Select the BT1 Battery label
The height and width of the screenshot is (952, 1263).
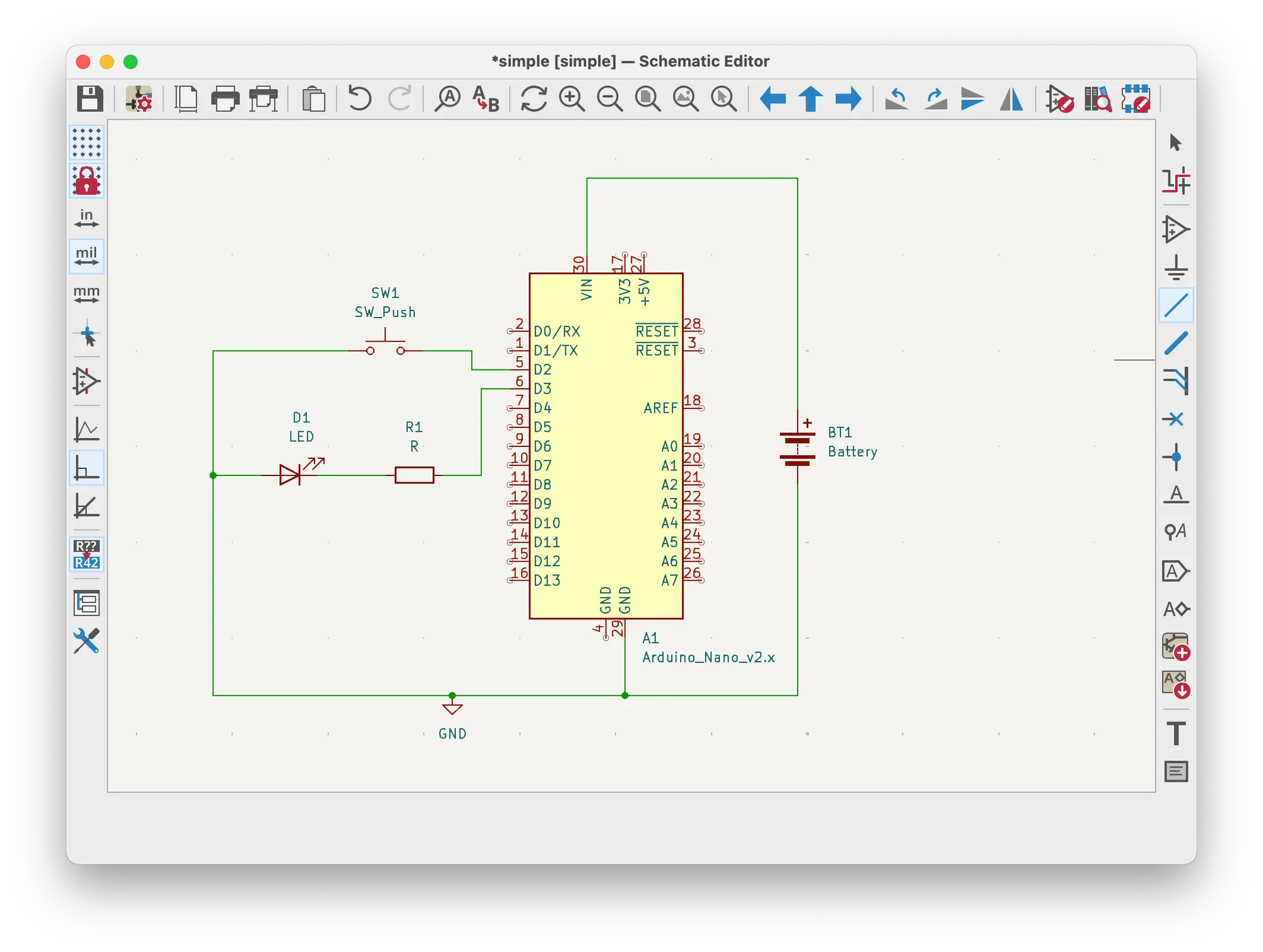point(852,442)
